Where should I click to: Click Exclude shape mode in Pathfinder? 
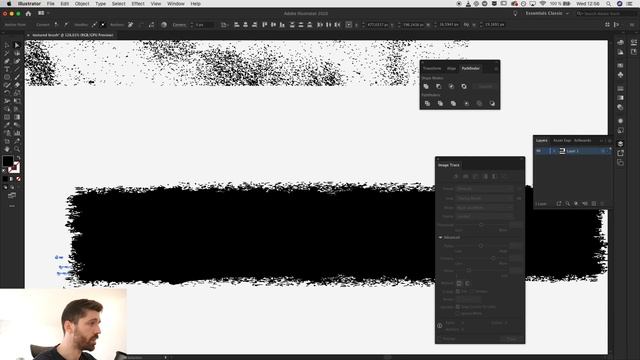click(464, 87)
